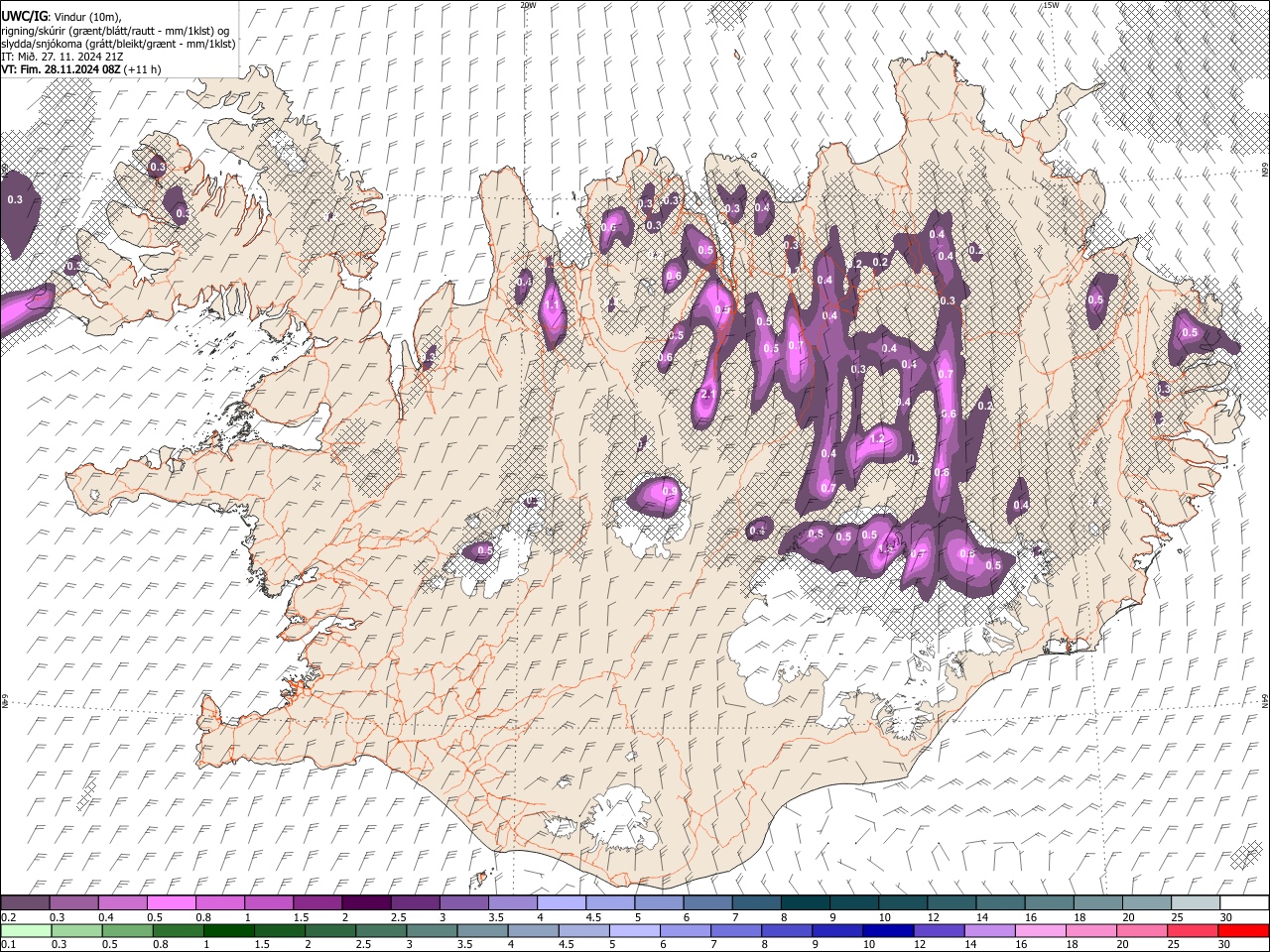Click the pale mint rain-scale swatch starting at 0.1
Viewport: 1270px width, 952px height.
pos(25,930)
